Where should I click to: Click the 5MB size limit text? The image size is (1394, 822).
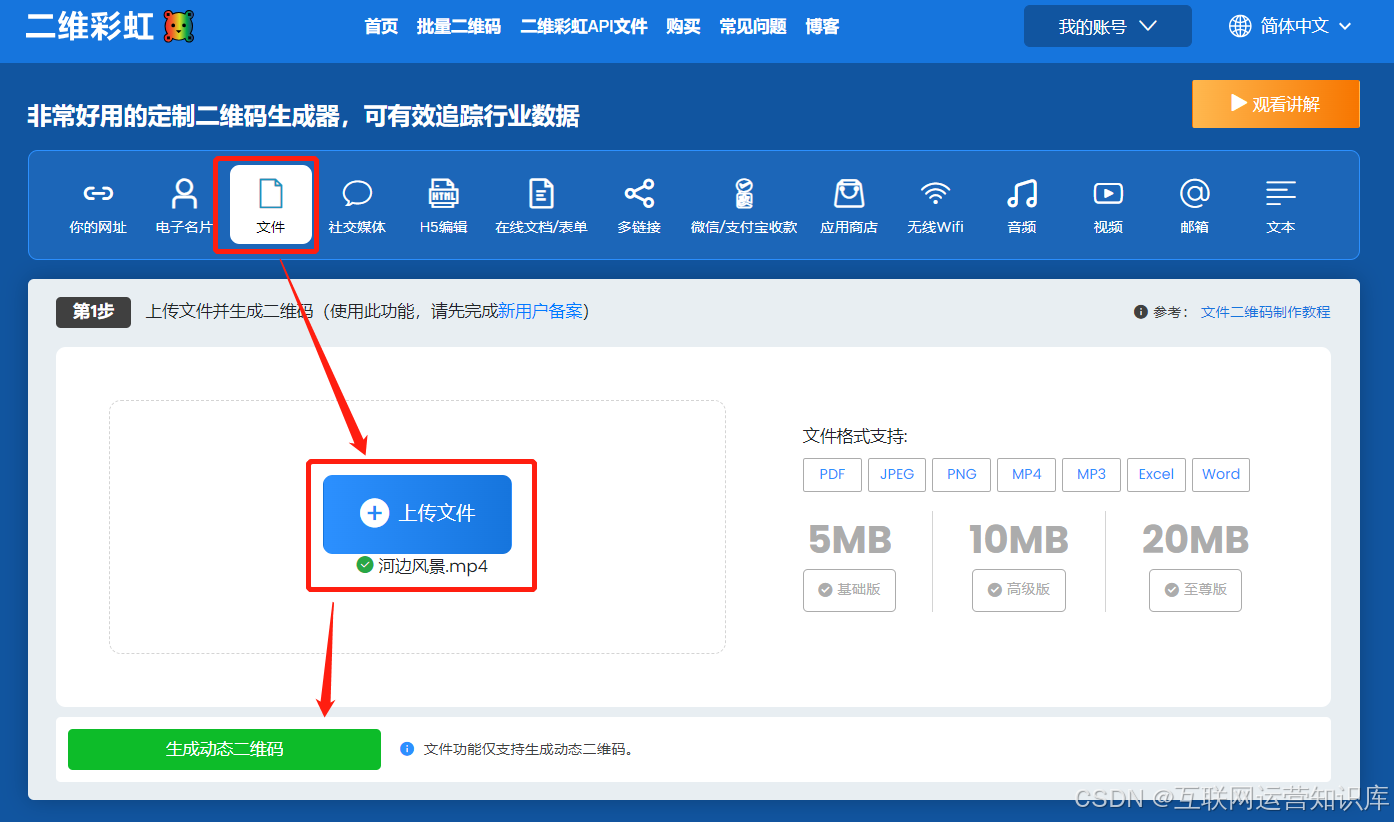coord(849,540)
